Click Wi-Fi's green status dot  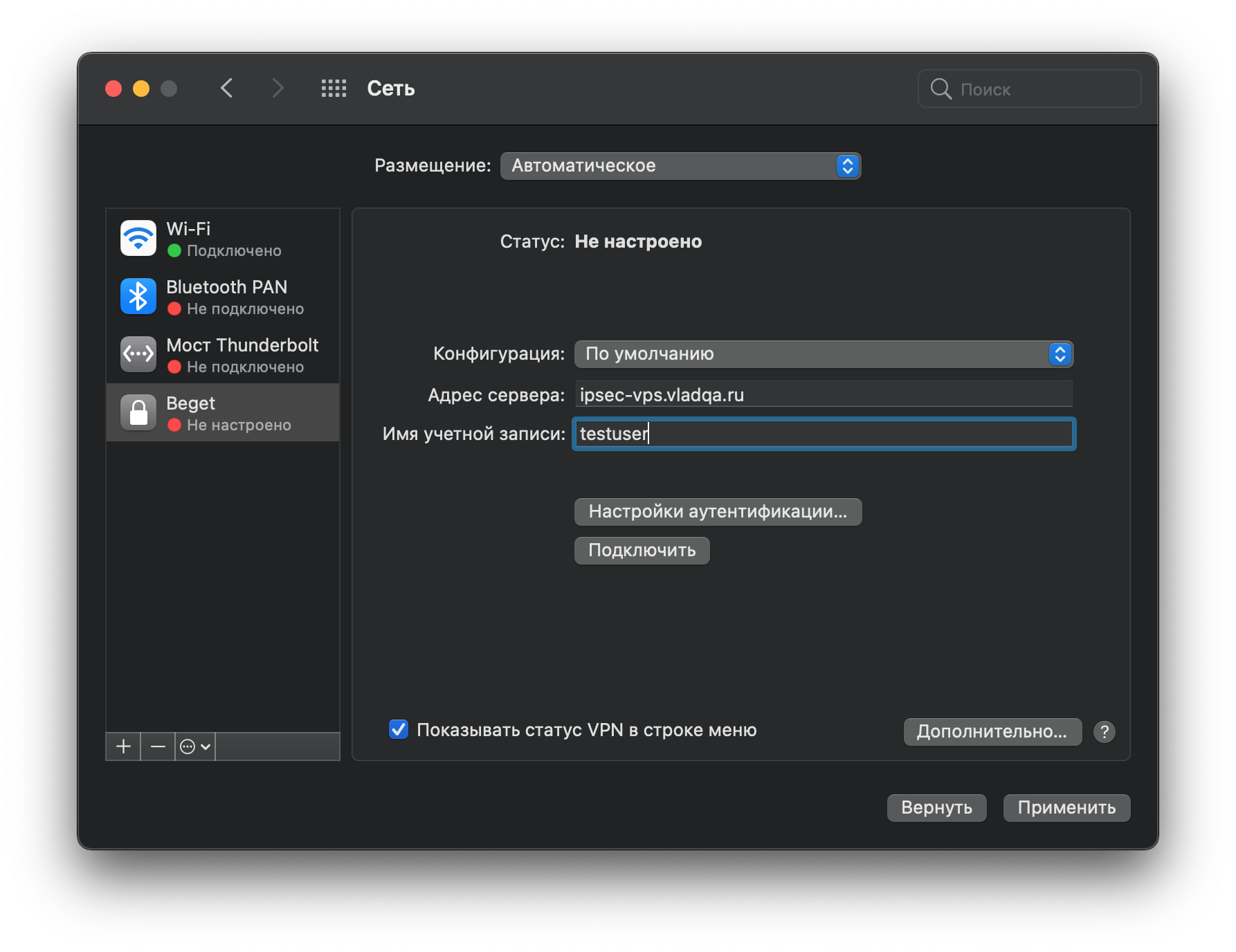(x=174, y=250)
